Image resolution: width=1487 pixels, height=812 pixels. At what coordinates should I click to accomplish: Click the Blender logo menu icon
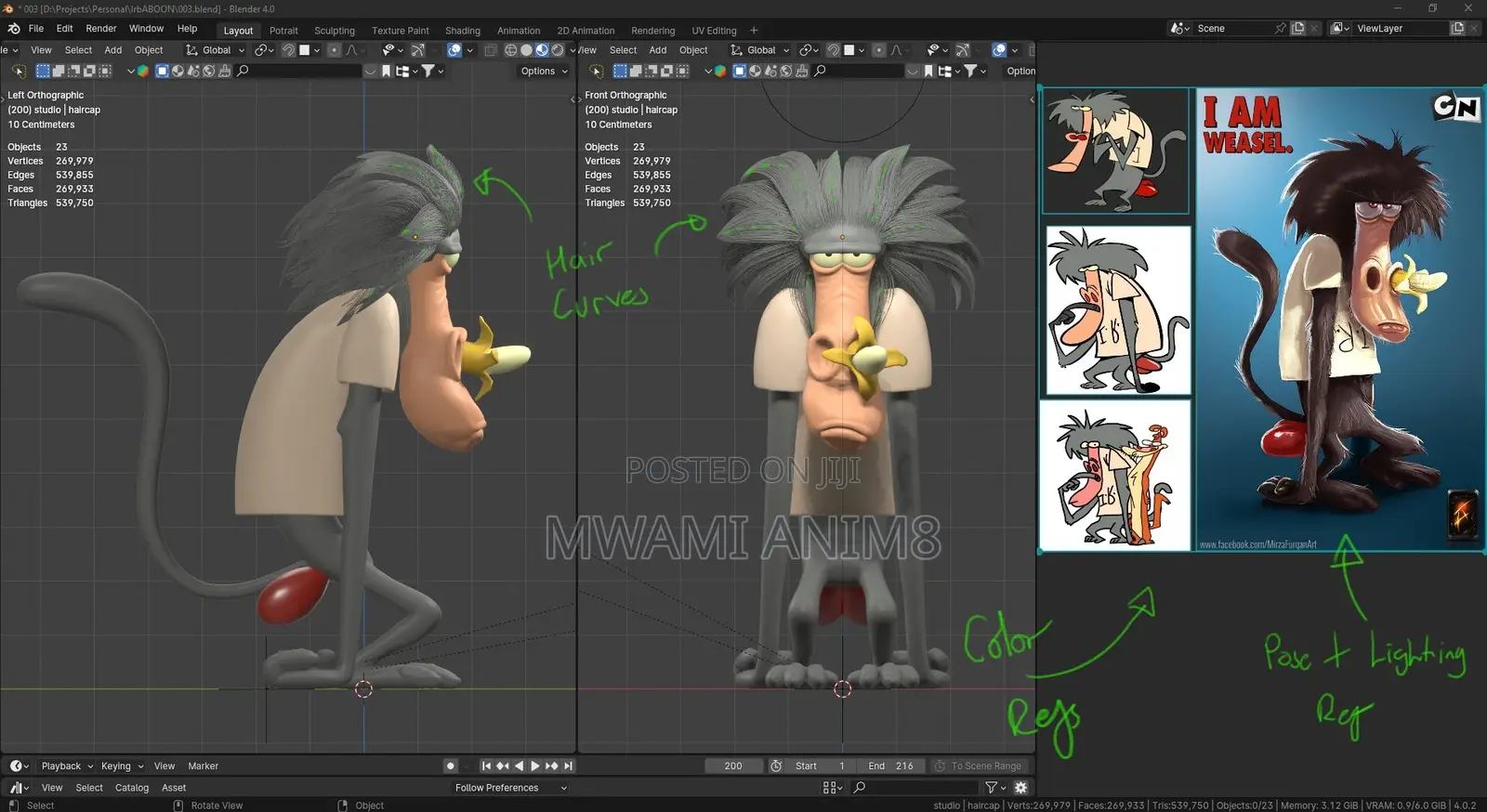click(x=14, y=29)
